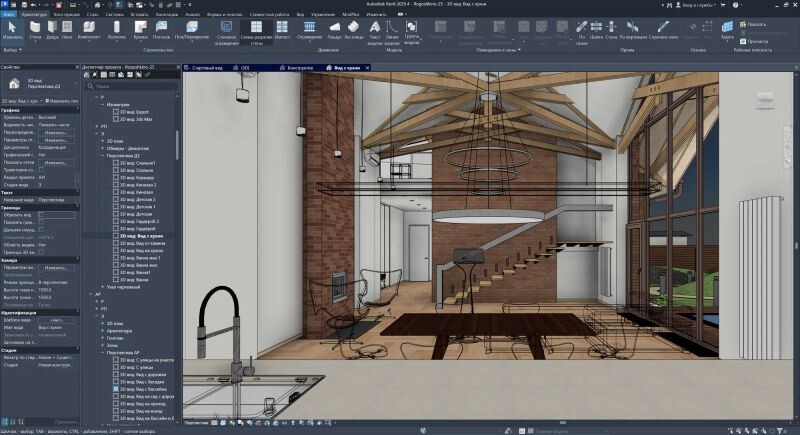The image size is (800, 435).
Task: Click the Изменить (Modify) tool icon
Action: (x=13, y=29)
